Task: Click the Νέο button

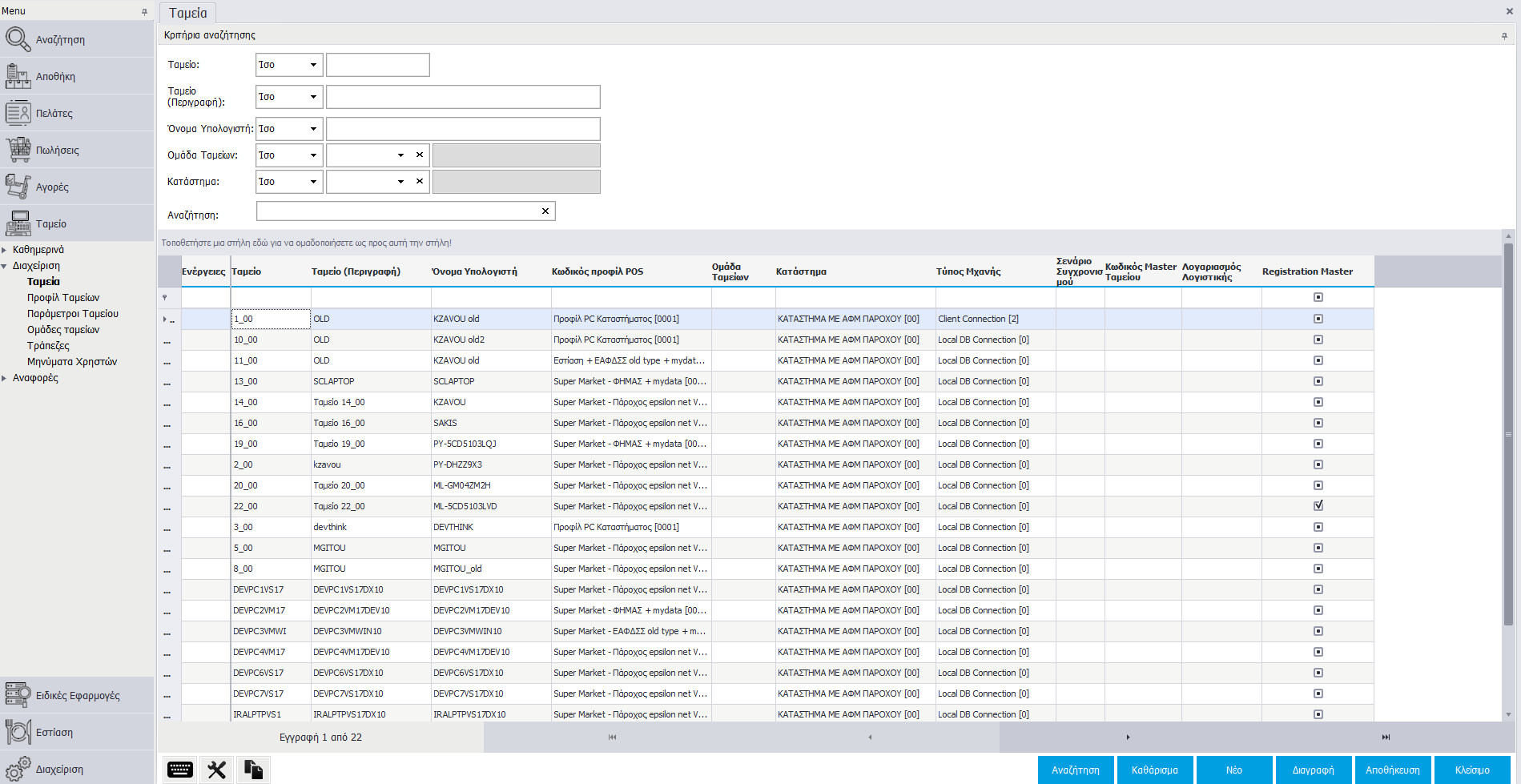Action: 1233,770
